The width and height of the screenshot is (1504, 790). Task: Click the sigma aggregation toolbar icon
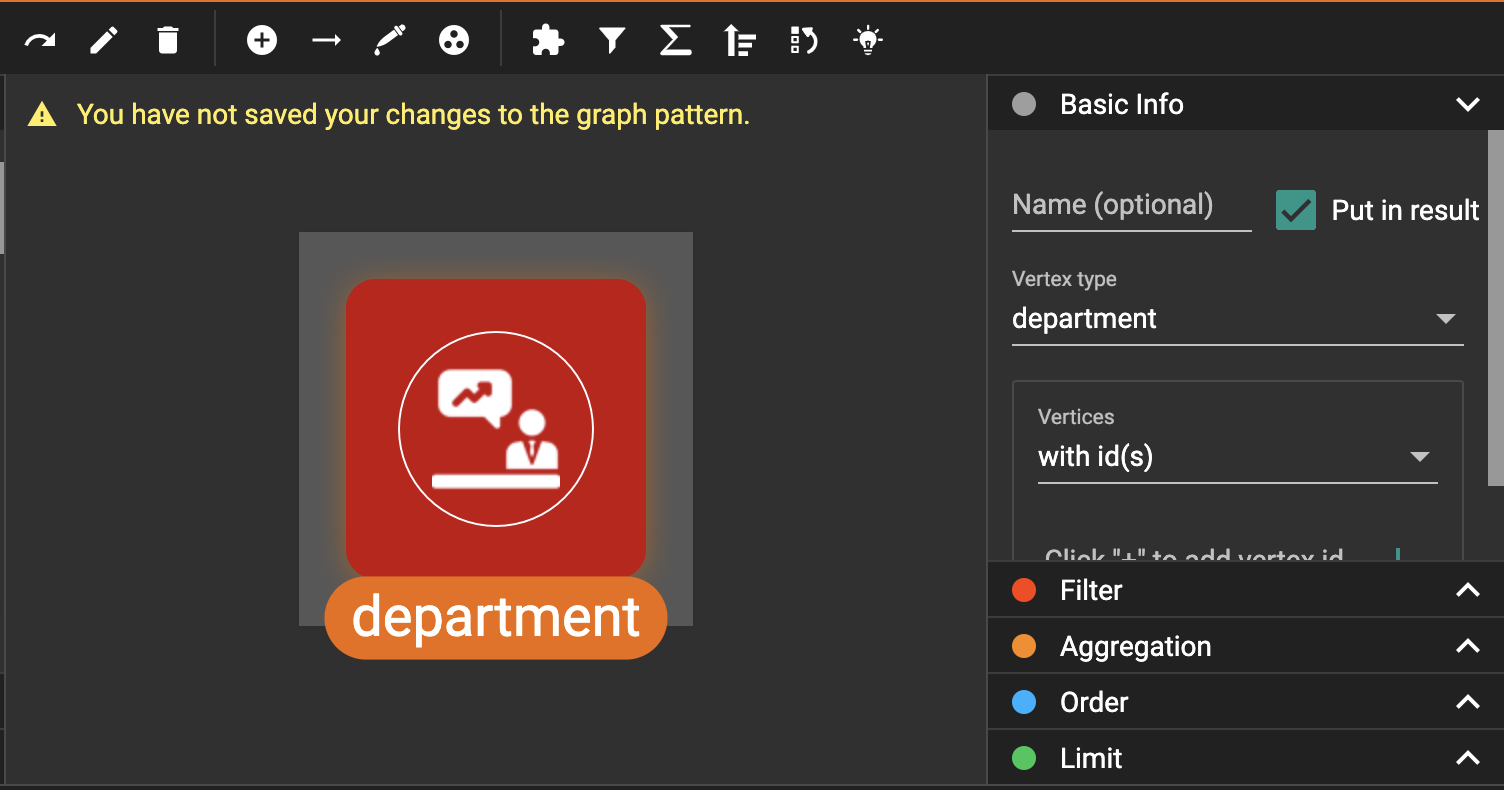[676, 41]
